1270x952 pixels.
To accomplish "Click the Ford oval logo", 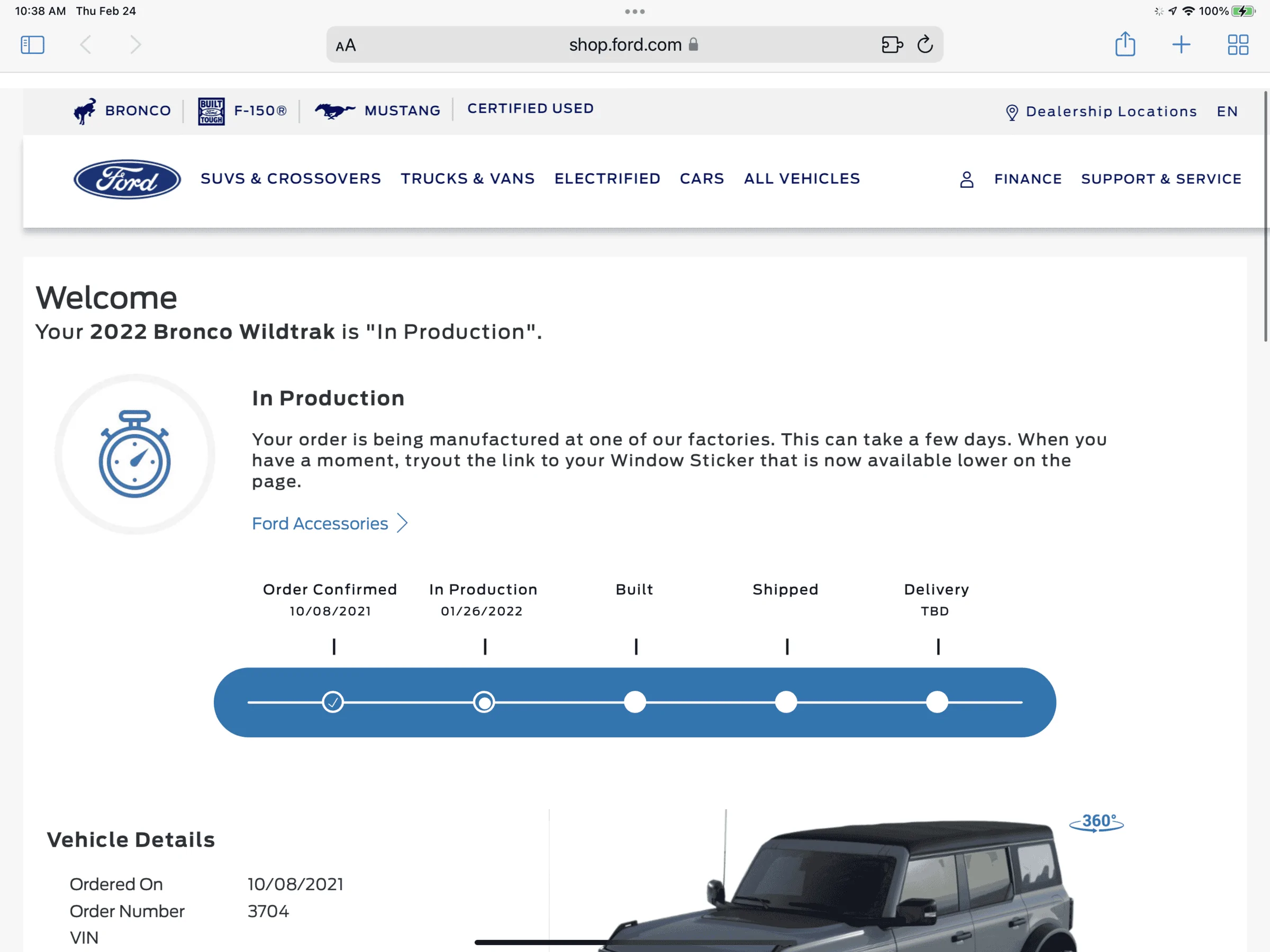I will 128,179.
